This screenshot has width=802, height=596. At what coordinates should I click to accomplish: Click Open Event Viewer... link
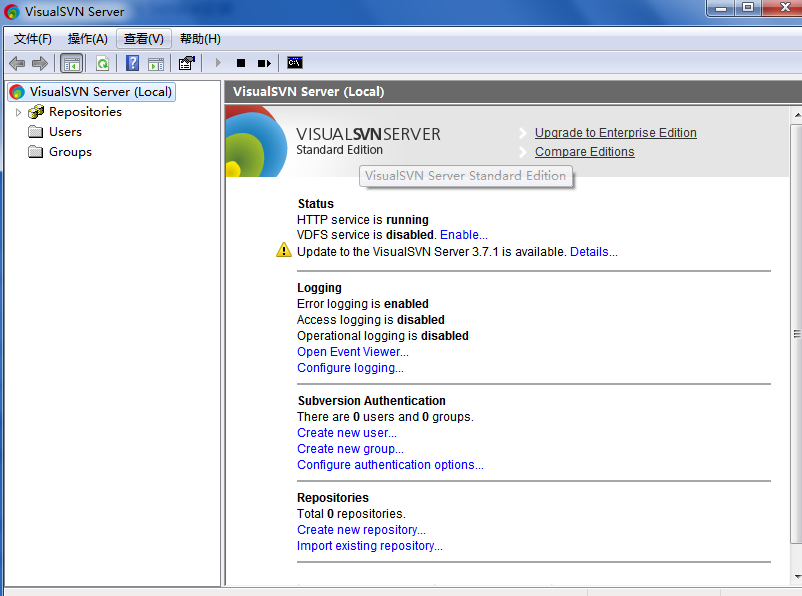(x=353, y=352)
